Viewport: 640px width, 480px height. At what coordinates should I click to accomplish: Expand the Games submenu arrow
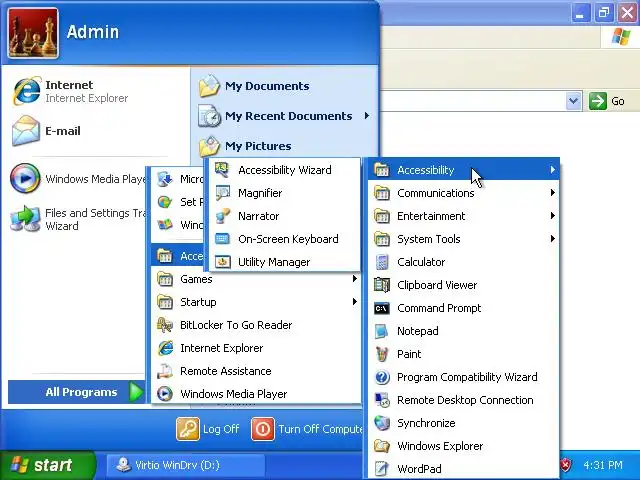pyautogui.click(x=354, y=278)
